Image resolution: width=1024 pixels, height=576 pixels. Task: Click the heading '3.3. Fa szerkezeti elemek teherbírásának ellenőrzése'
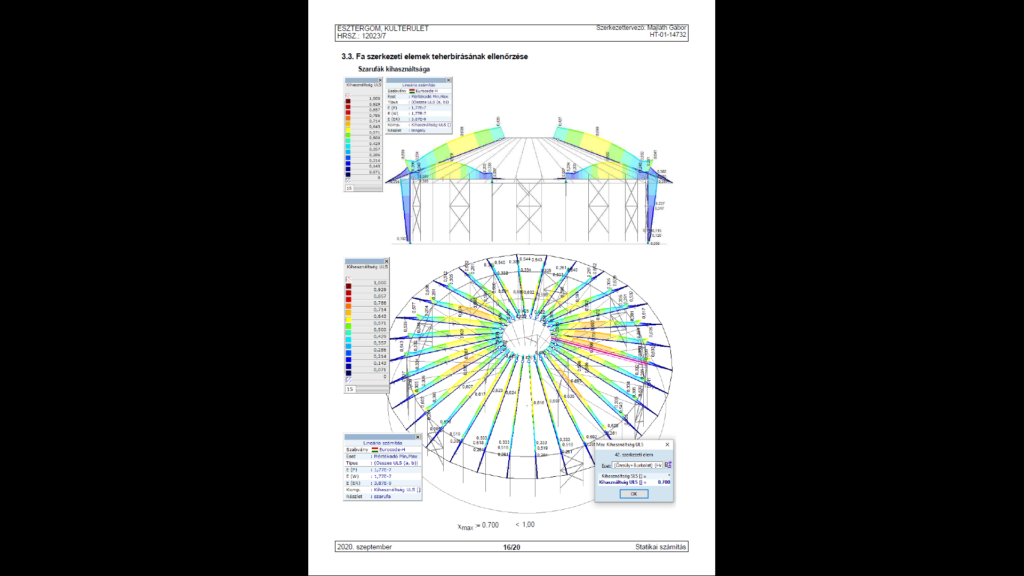tap(434, 57)
